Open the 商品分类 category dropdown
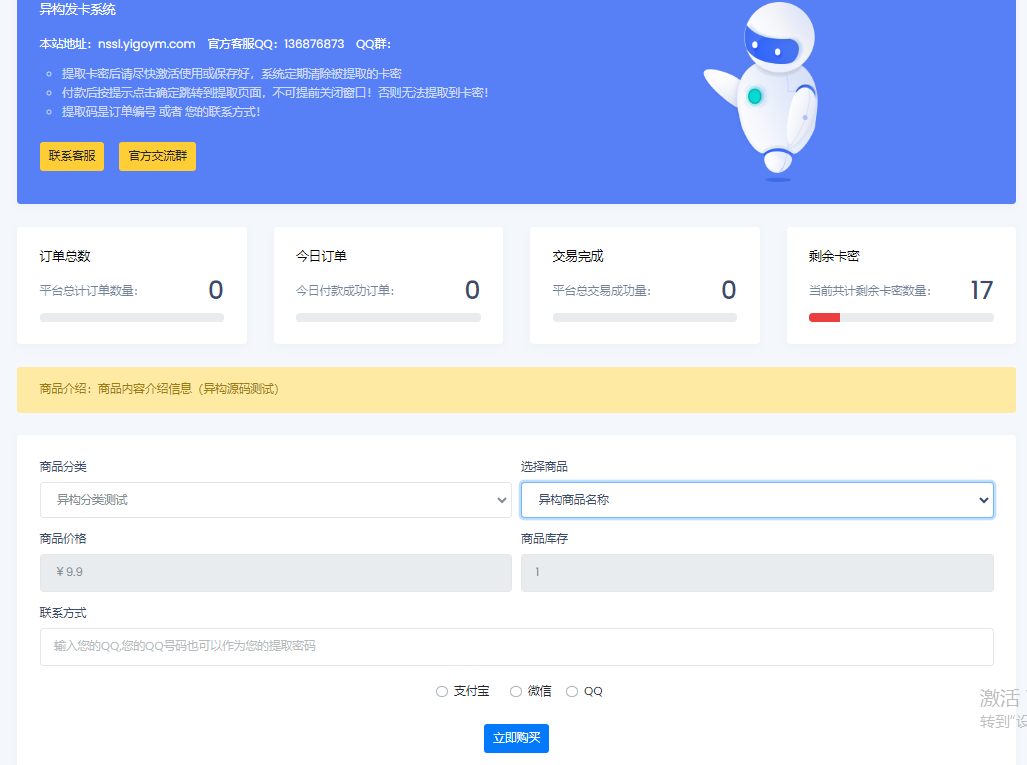The width and height of the screenshot is (1027, 765). (276, 500)
